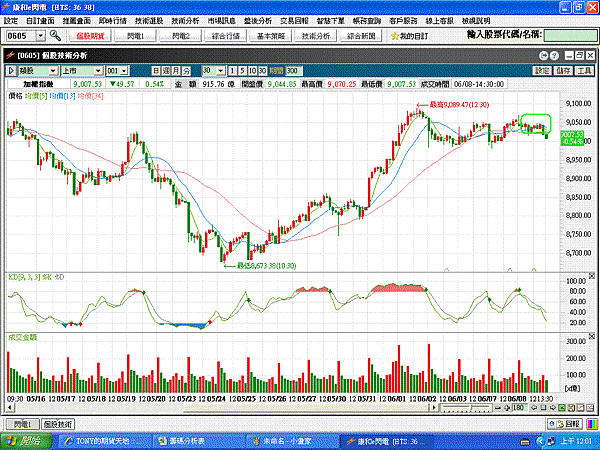This screenshot has height=450, width=600.
Task: Open the 閃電2 toolbar button
Action: coord(181,36)
